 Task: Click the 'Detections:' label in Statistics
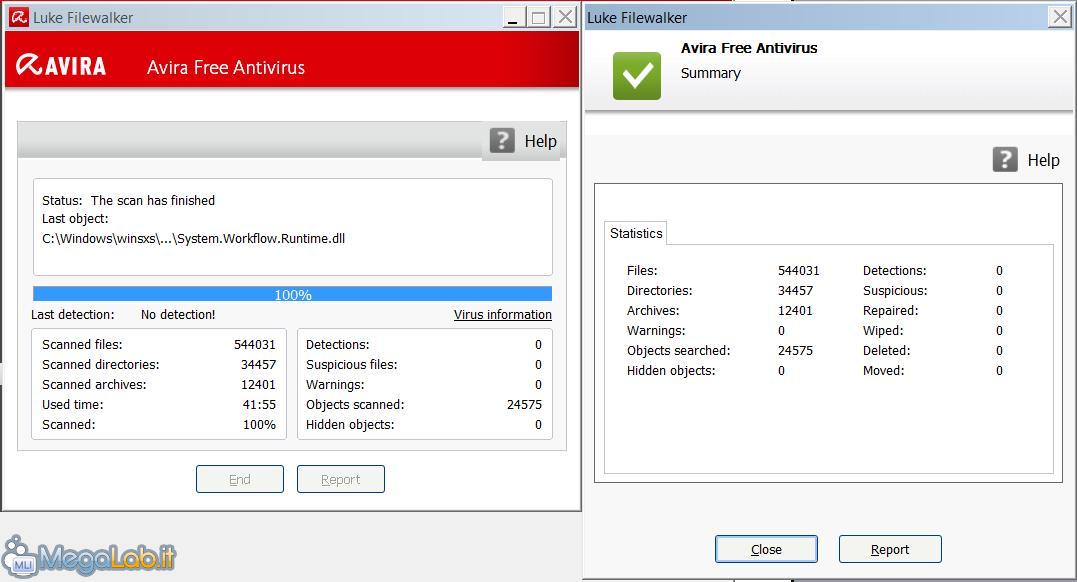pyautogui.click(x=895, y=271)
